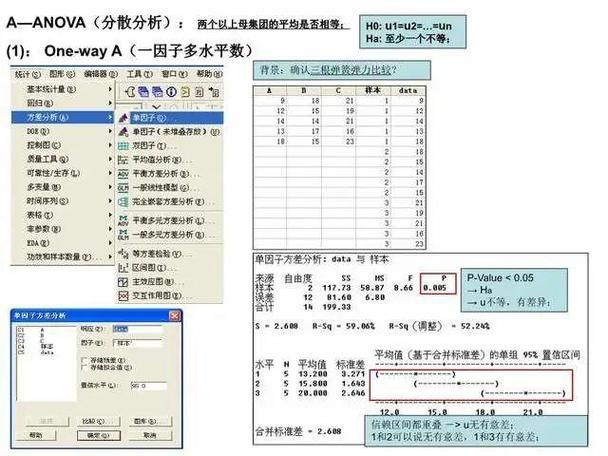Expand the 可靠性/生存 submenu arrow
Screen dimensions: 608x456
(x=110, y=173)
